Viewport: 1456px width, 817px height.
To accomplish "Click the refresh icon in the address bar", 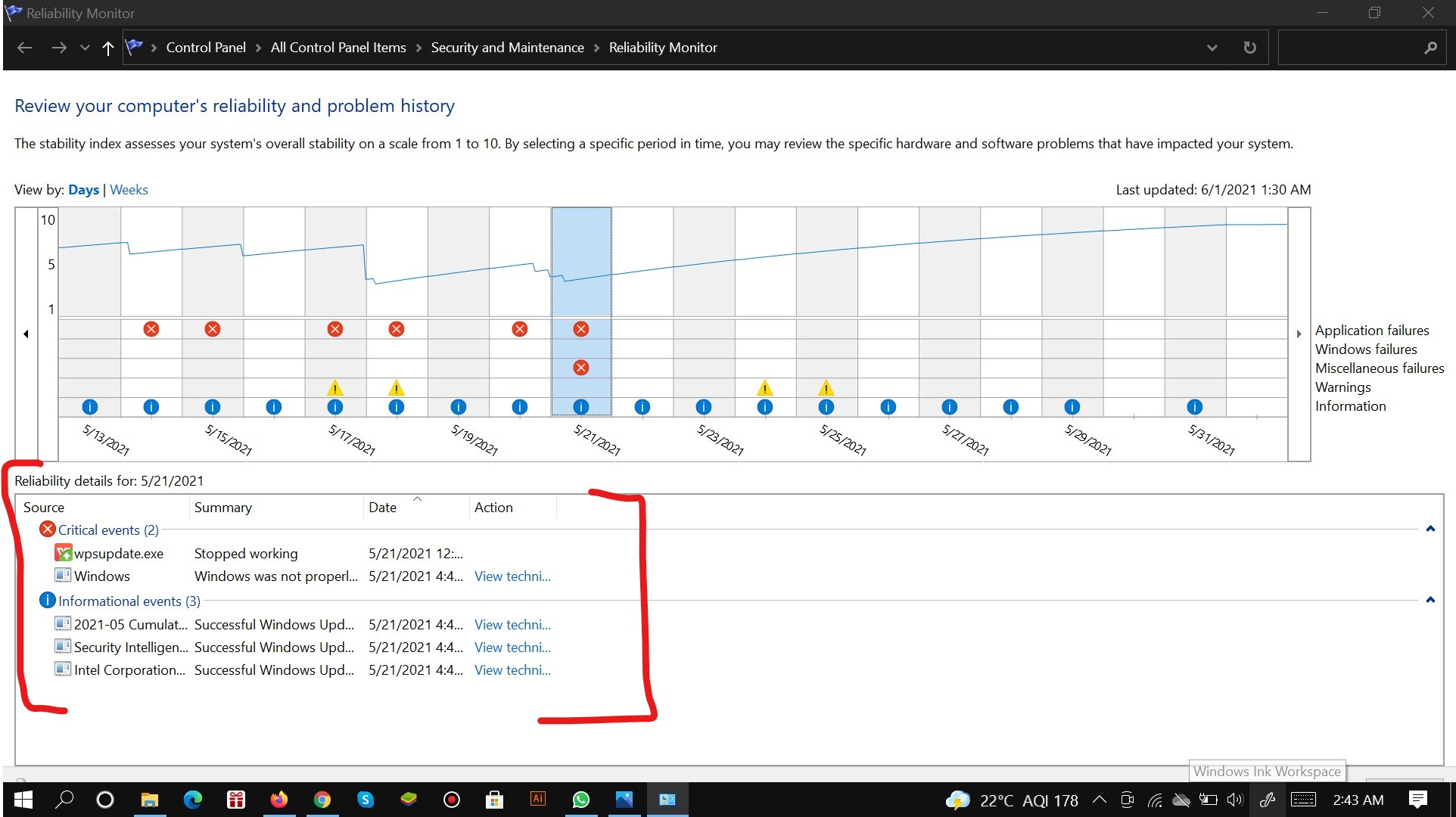I will pyautogui.click(x=1249, y=47).
